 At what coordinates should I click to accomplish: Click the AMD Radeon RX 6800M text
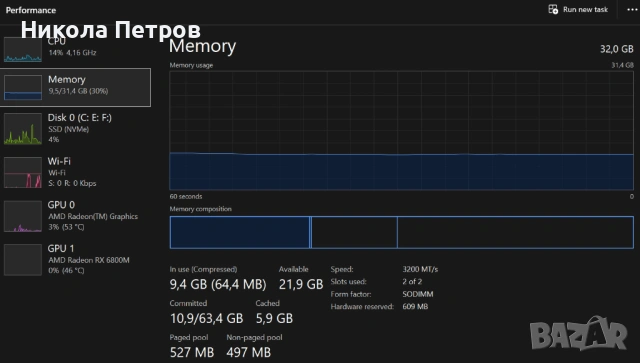click(x=89, y=260)
